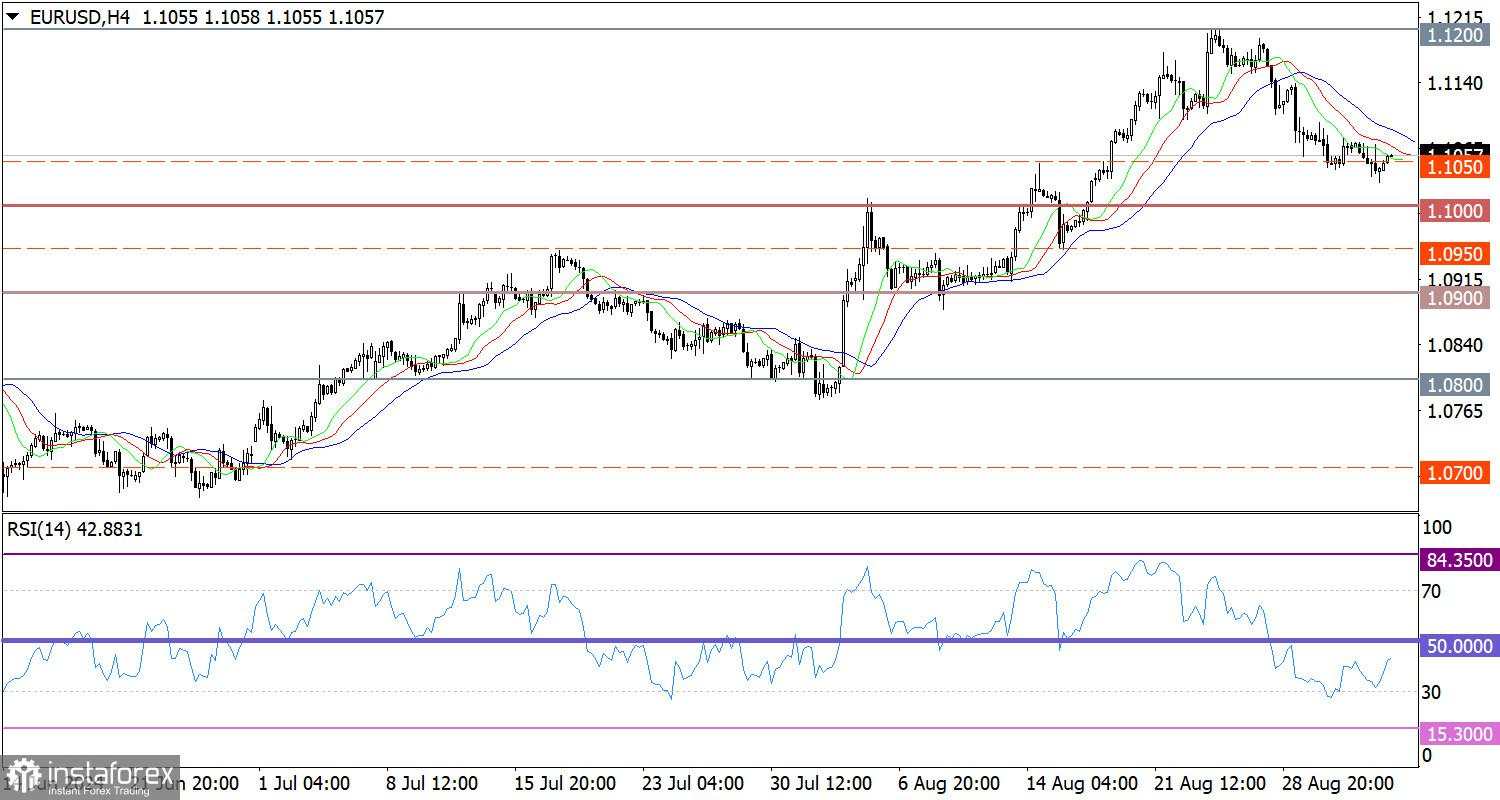Image resolution: width=1500 pixels, height=800 pixels.
Task: Click the 1.0765 price scale value
Action: click(1456, 411)
